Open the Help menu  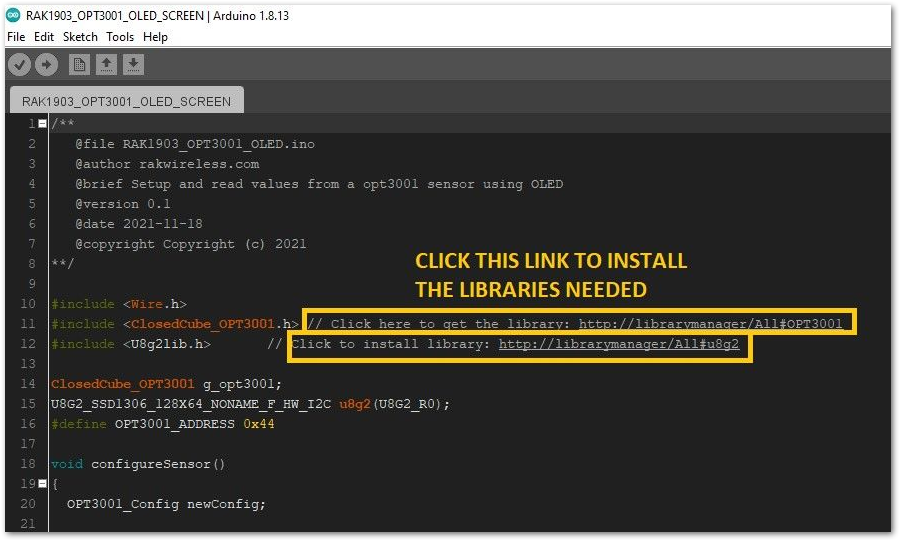coord(155,37)
